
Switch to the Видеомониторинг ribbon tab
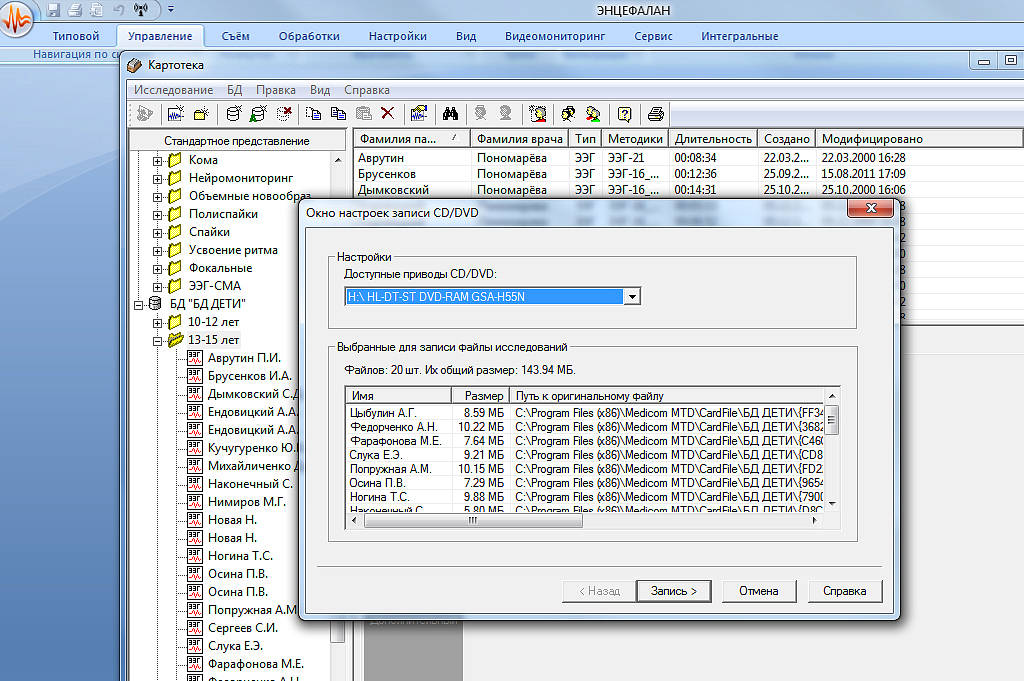(555, 36)
